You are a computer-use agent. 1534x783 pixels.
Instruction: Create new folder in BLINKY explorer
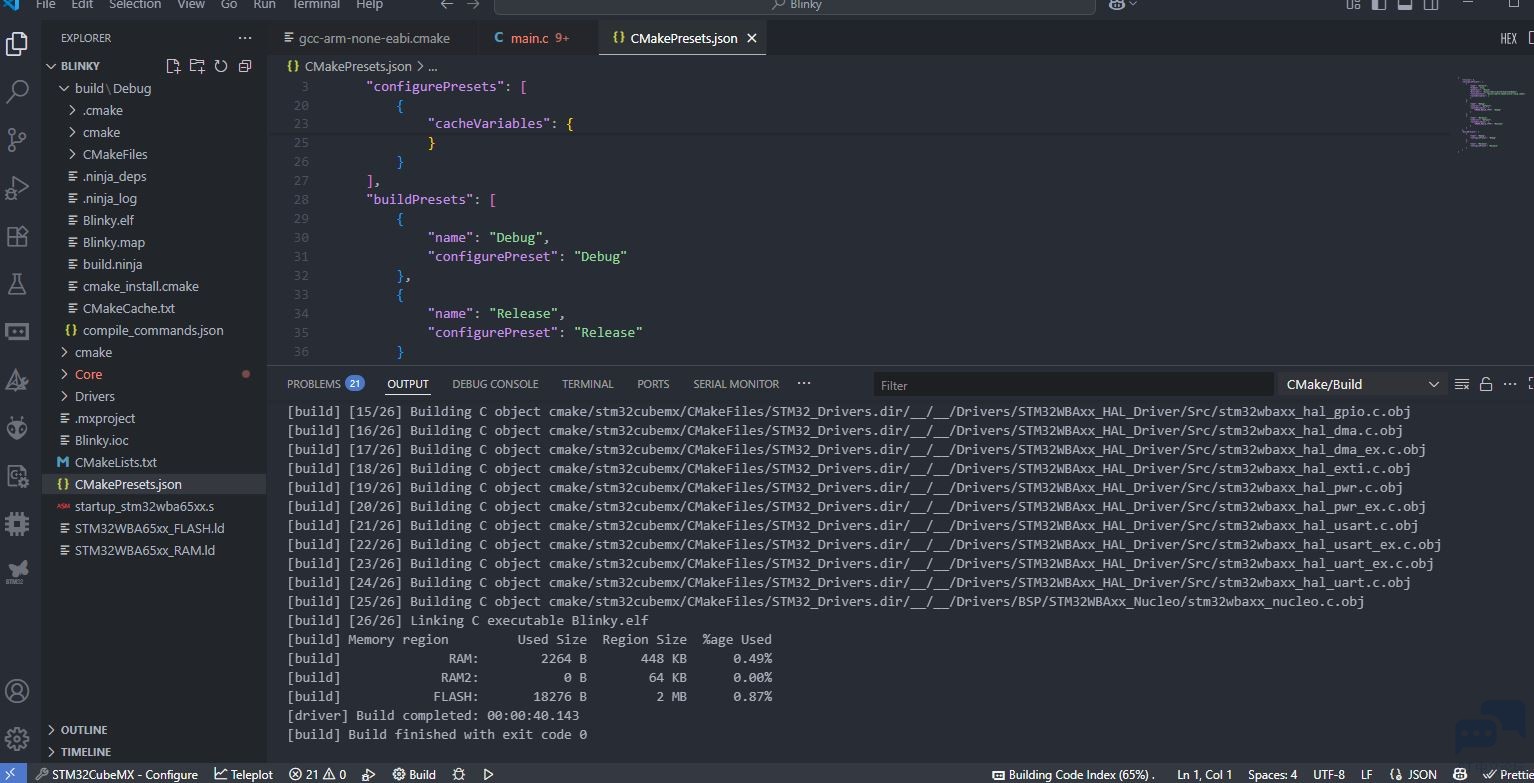coord(197,66)
